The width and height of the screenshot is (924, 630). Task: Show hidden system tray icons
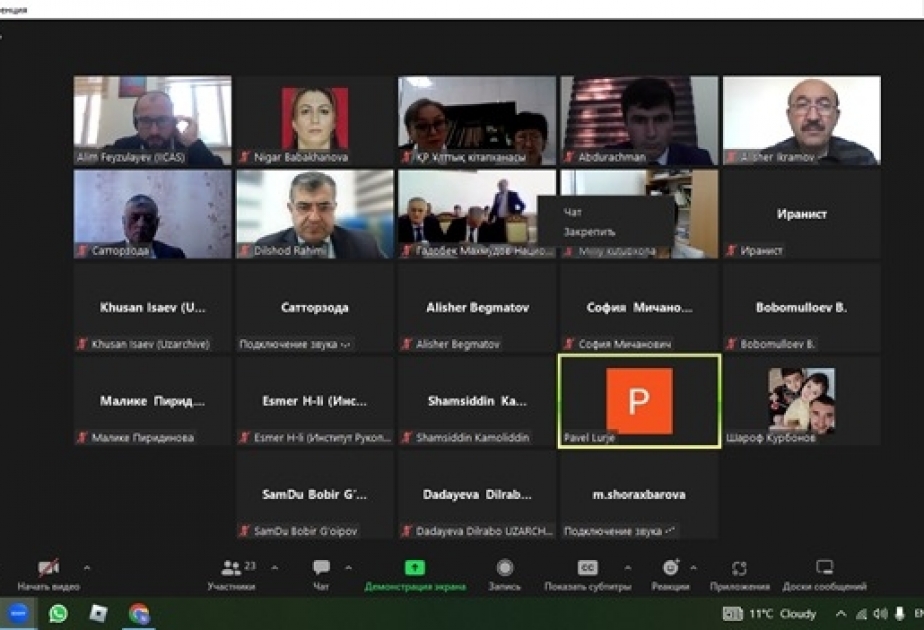841,614
